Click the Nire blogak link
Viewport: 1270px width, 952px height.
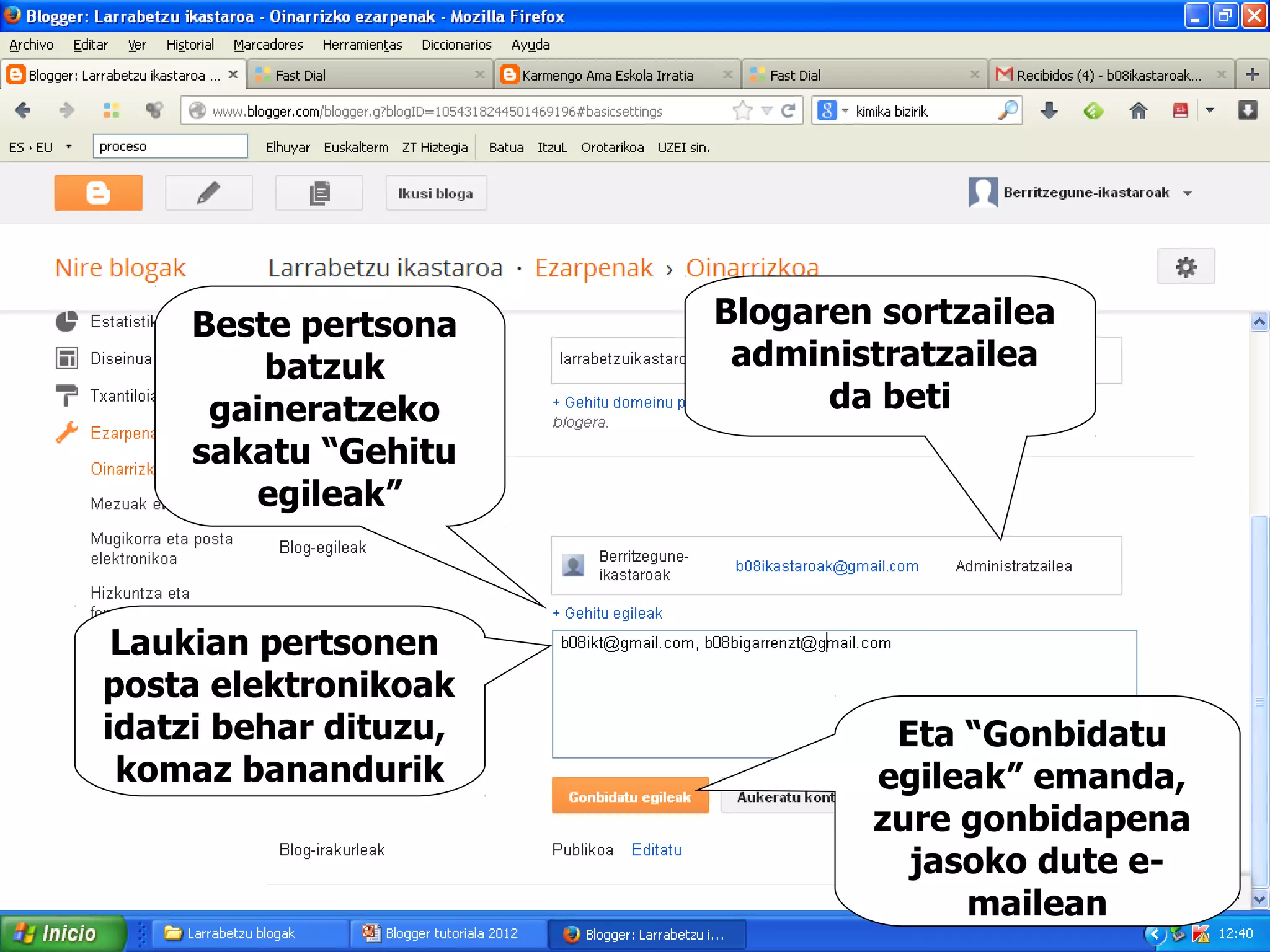(x=120, y=267)
